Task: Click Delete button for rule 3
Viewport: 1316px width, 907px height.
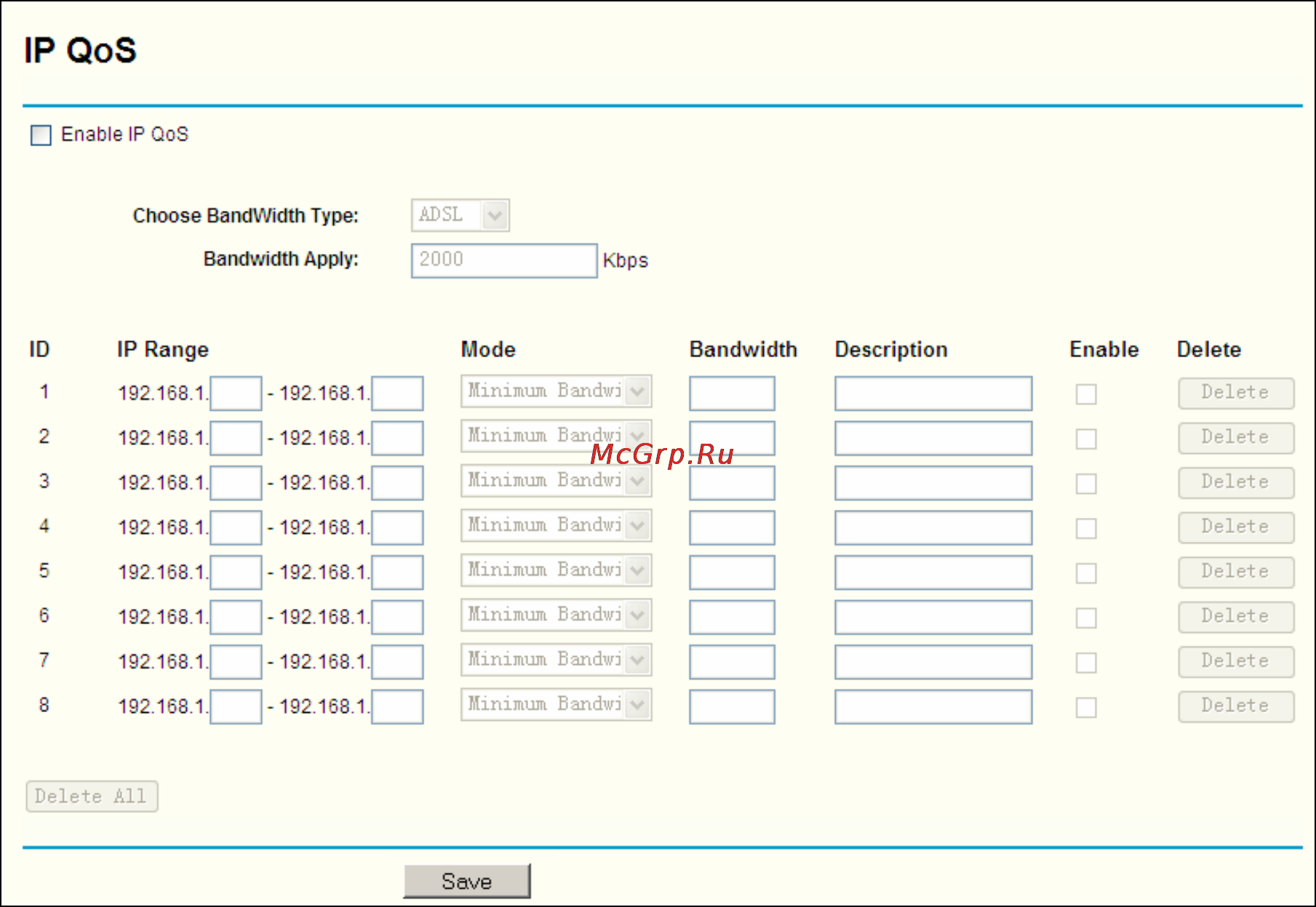Action: (x=1236, y=482)
